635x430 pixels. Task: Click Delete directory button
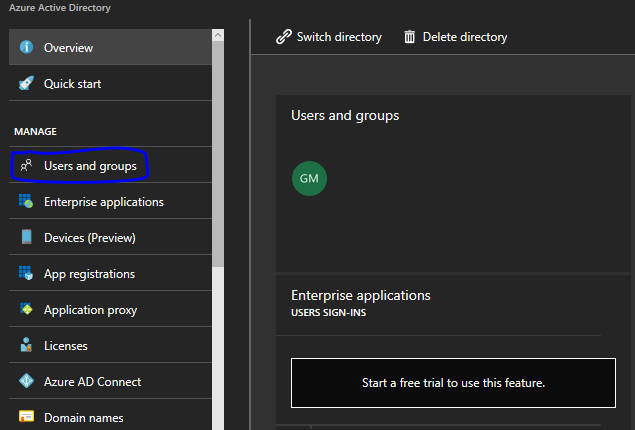tap(456, 37)
